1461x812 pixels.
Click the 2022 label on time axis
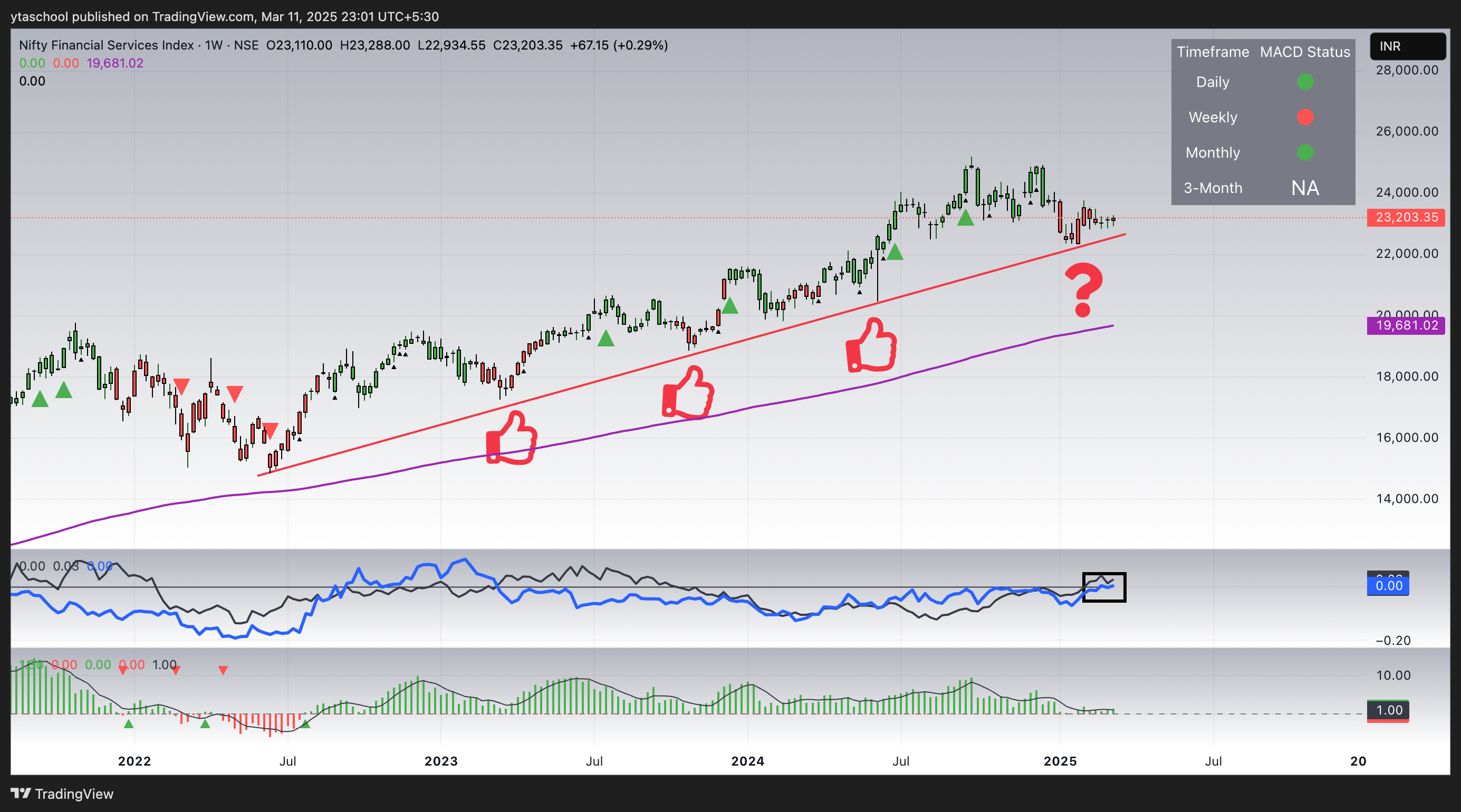coord(134,761)
